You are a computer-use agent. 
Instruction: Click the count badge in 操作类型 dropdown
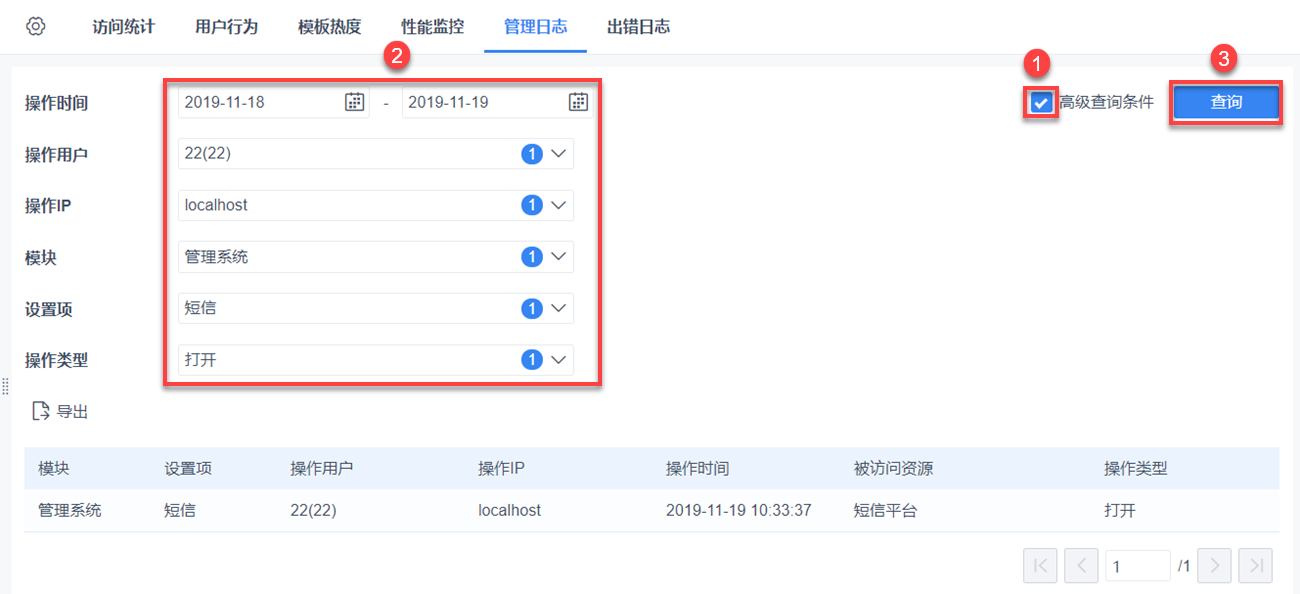(x=532, y=360)
